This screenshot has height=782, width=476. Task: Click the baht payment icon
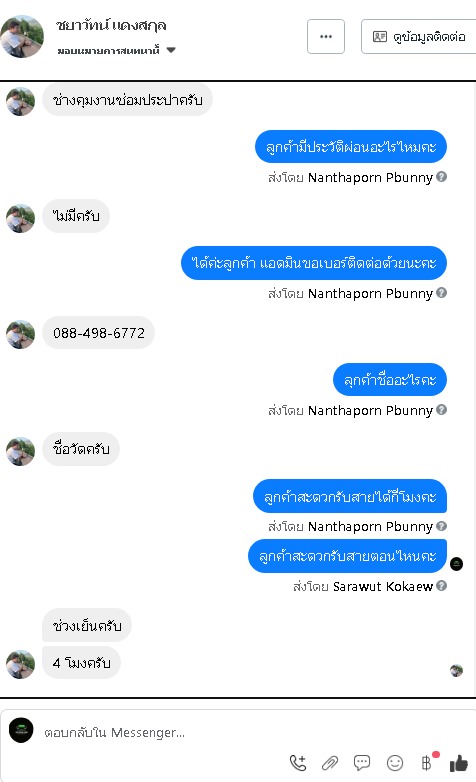coord(427,763)
